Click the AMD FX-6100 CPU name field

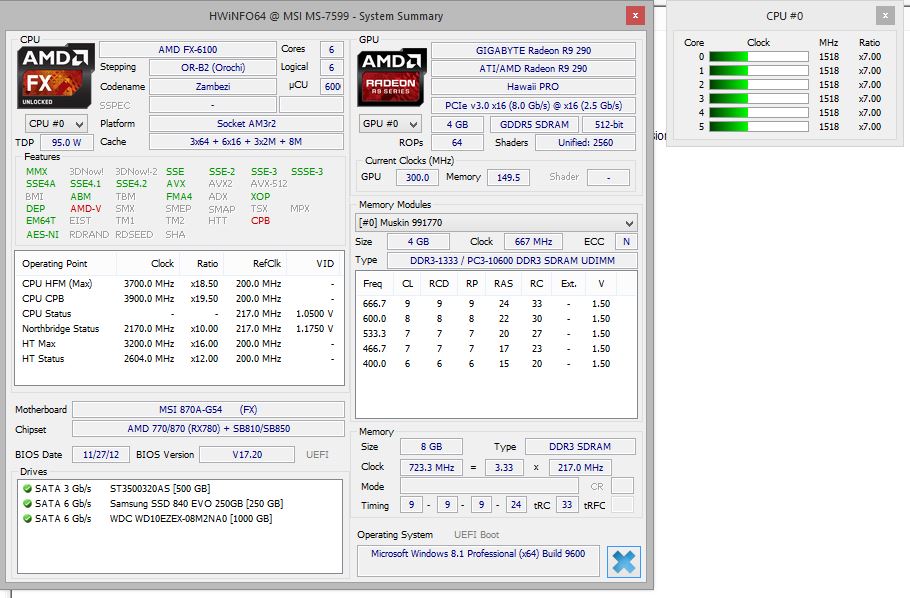pyautogui.click(x=187, y=49)
